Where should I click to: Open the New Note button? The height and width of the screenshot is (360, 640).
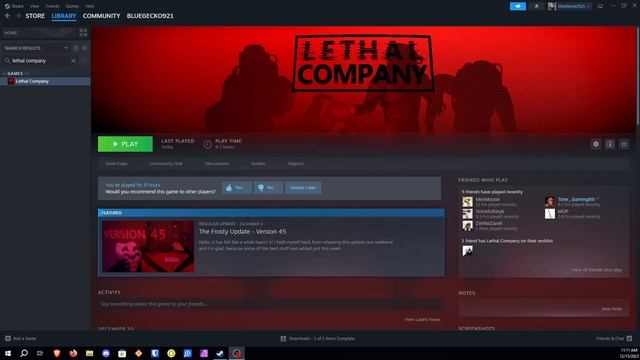point(611,309)
